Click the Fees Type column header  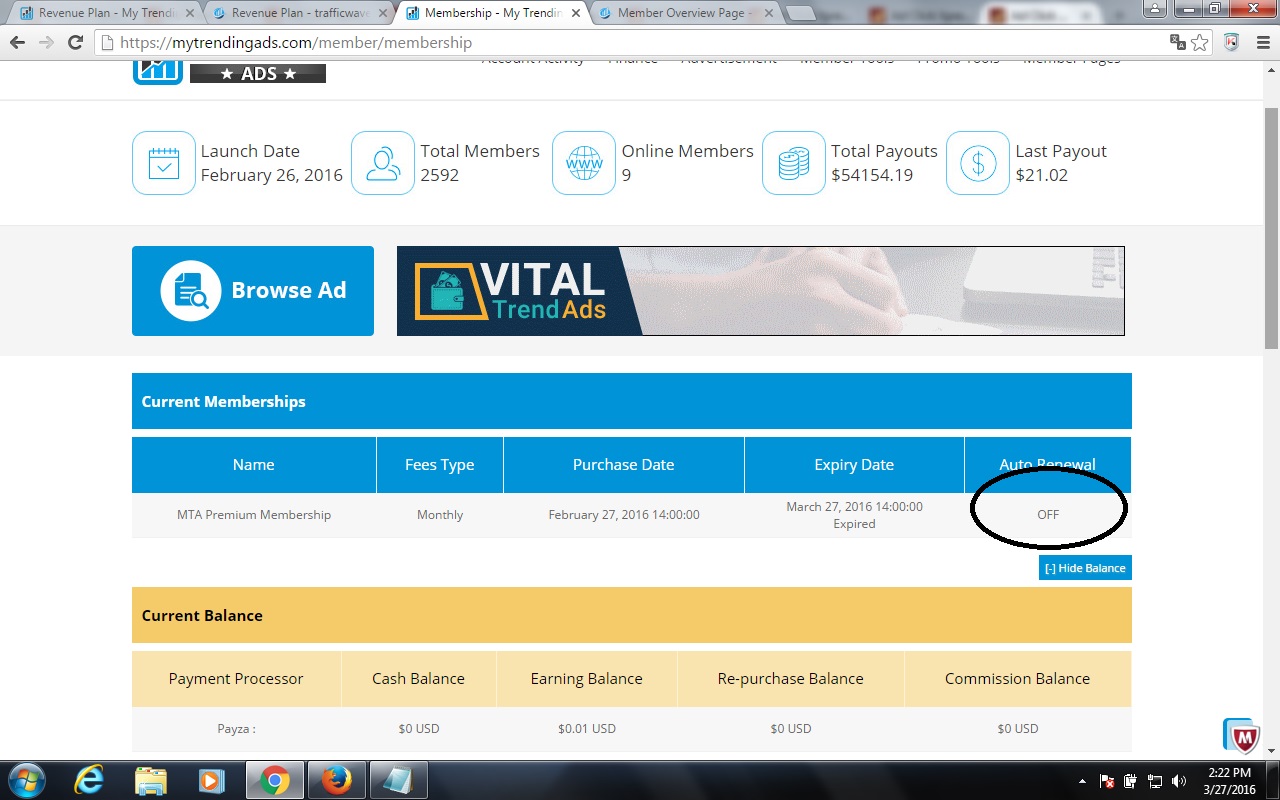440,465
